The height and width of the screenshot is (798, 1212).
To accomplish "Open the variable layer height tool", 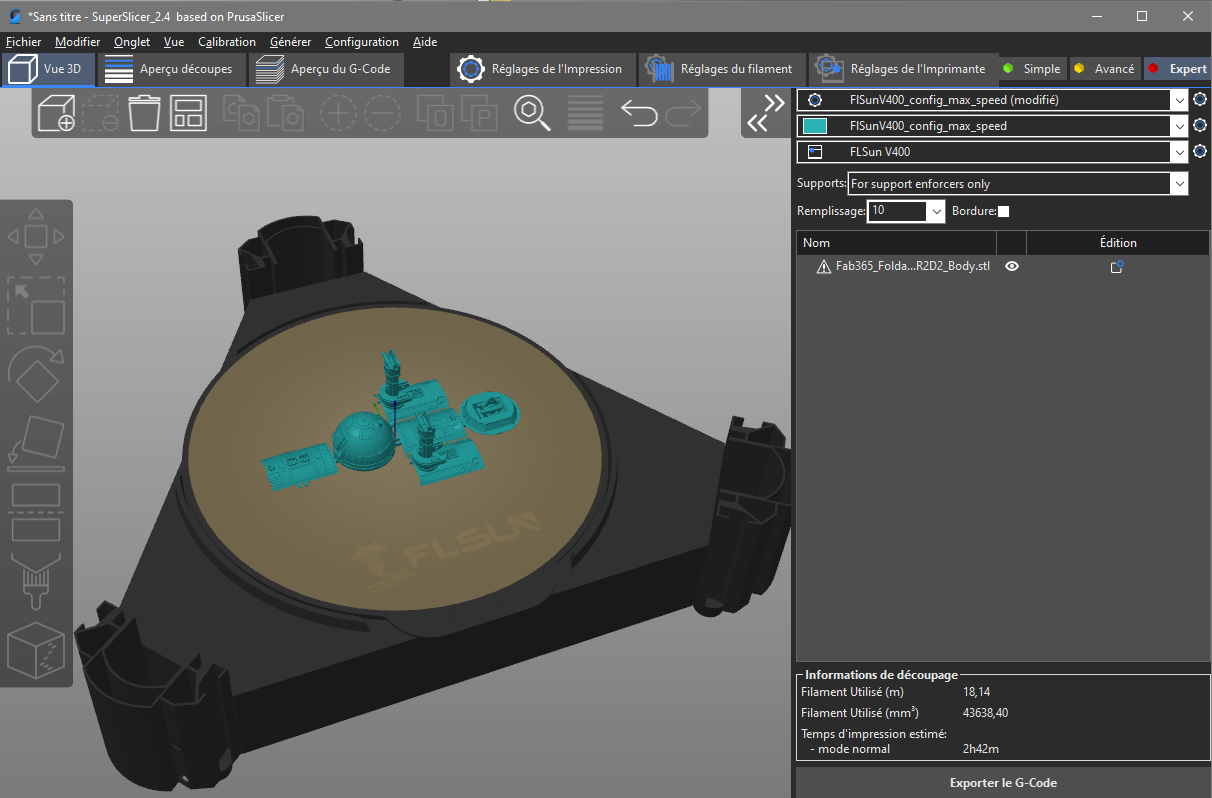I will 585,112.
